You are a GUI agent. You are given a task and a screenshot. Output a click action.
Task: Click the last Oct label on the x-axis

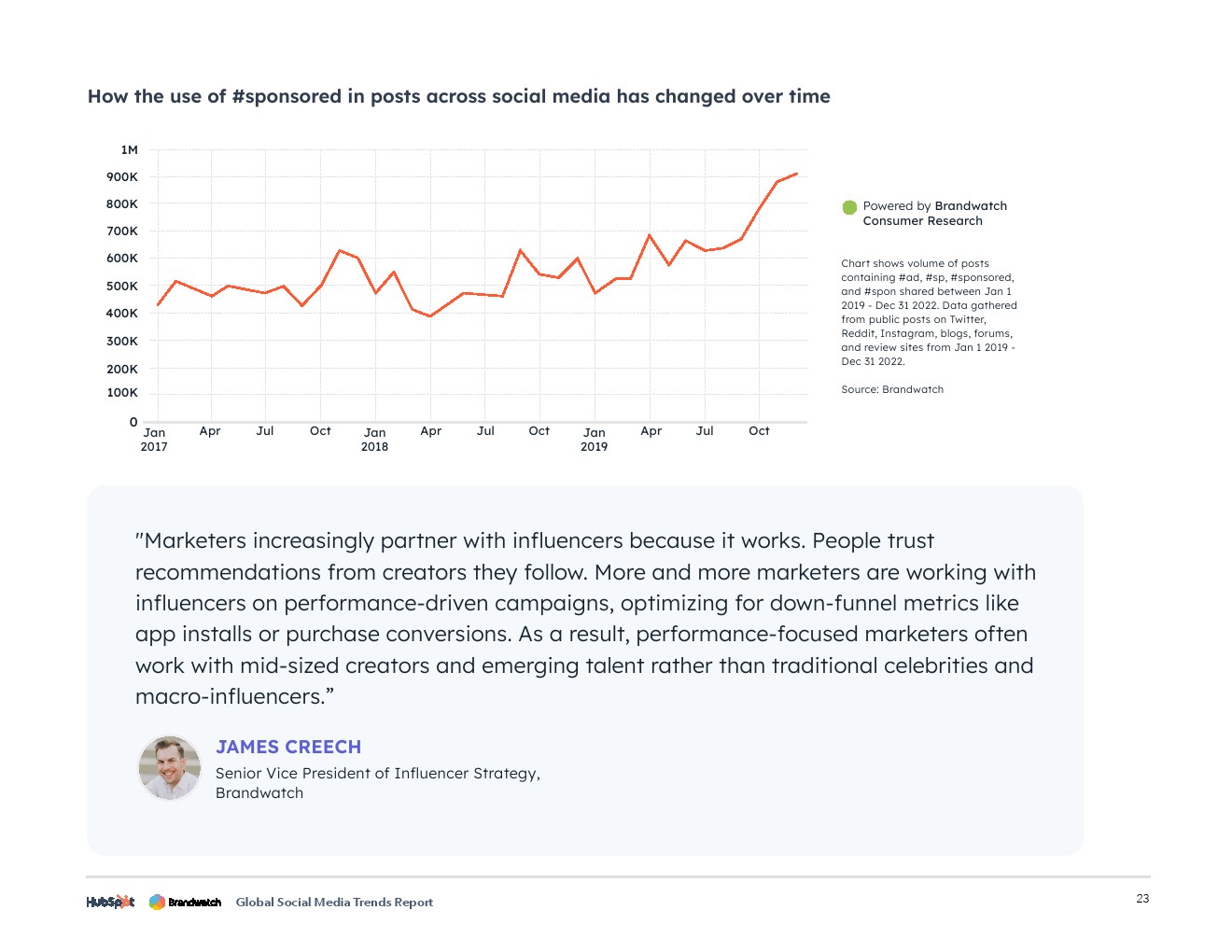(759, 431)
